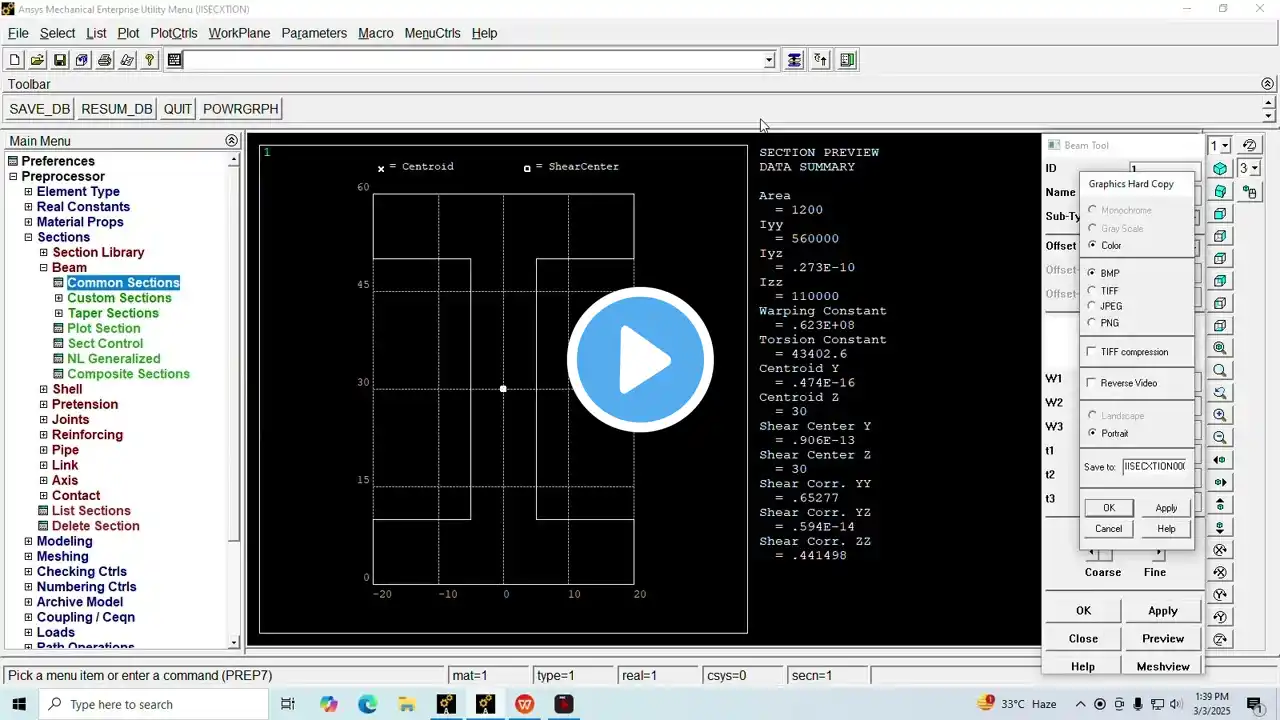The image size is (1280, 720).
Task: Pan the model right with arrow icon
Action: point(1220,482)
